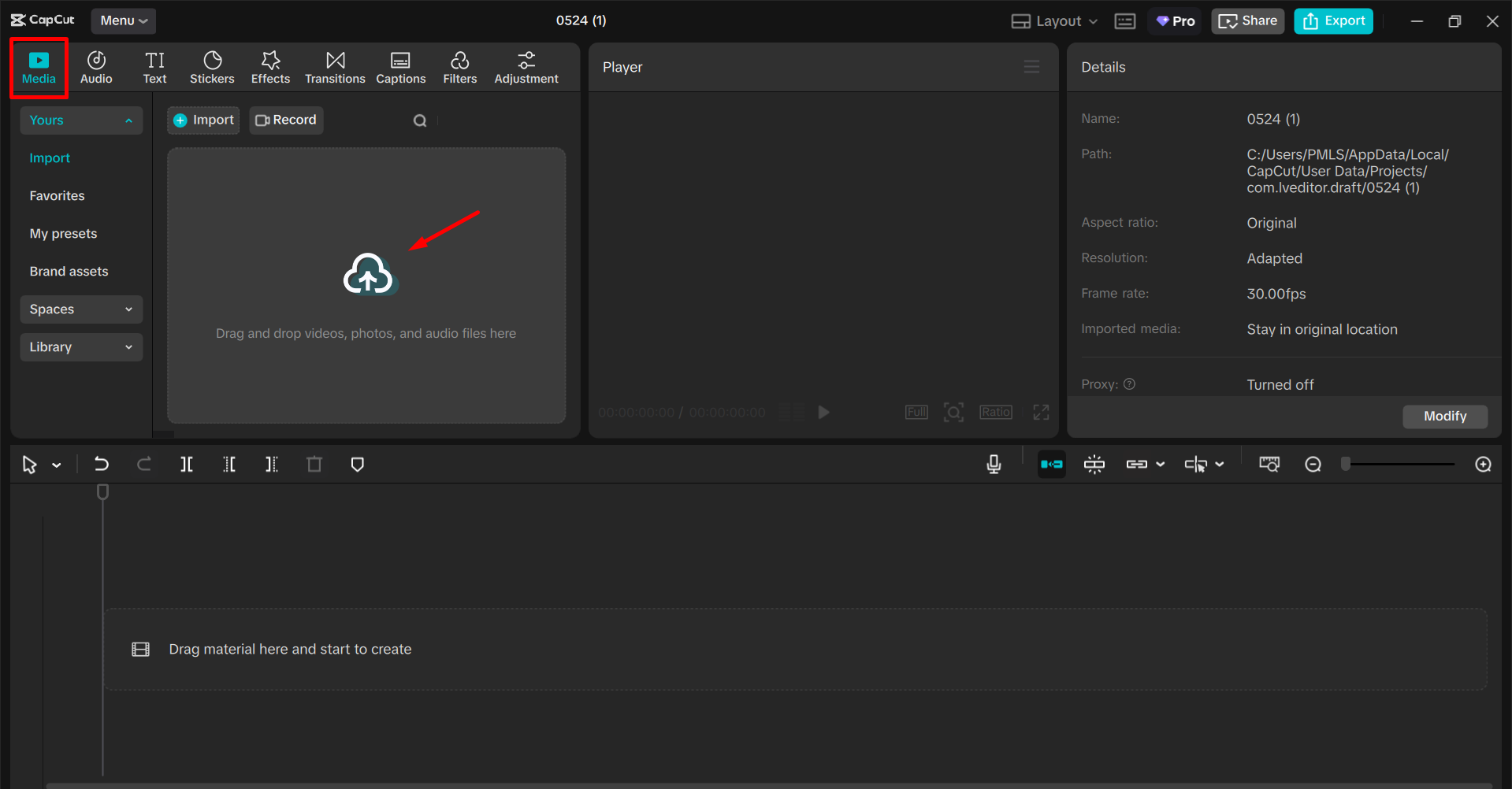Open the Stickers panel
Image resolution: width=1512 pixels, height=789 pixels.
[x=212, y=67]
